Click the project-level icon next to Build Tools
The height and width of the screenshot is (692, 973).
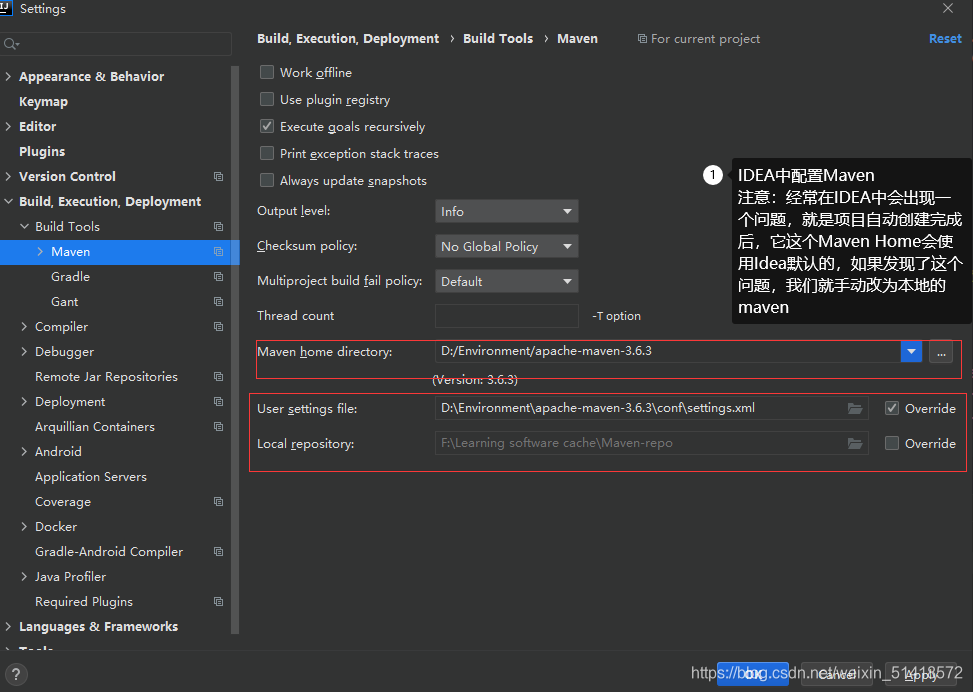point(218,227)
